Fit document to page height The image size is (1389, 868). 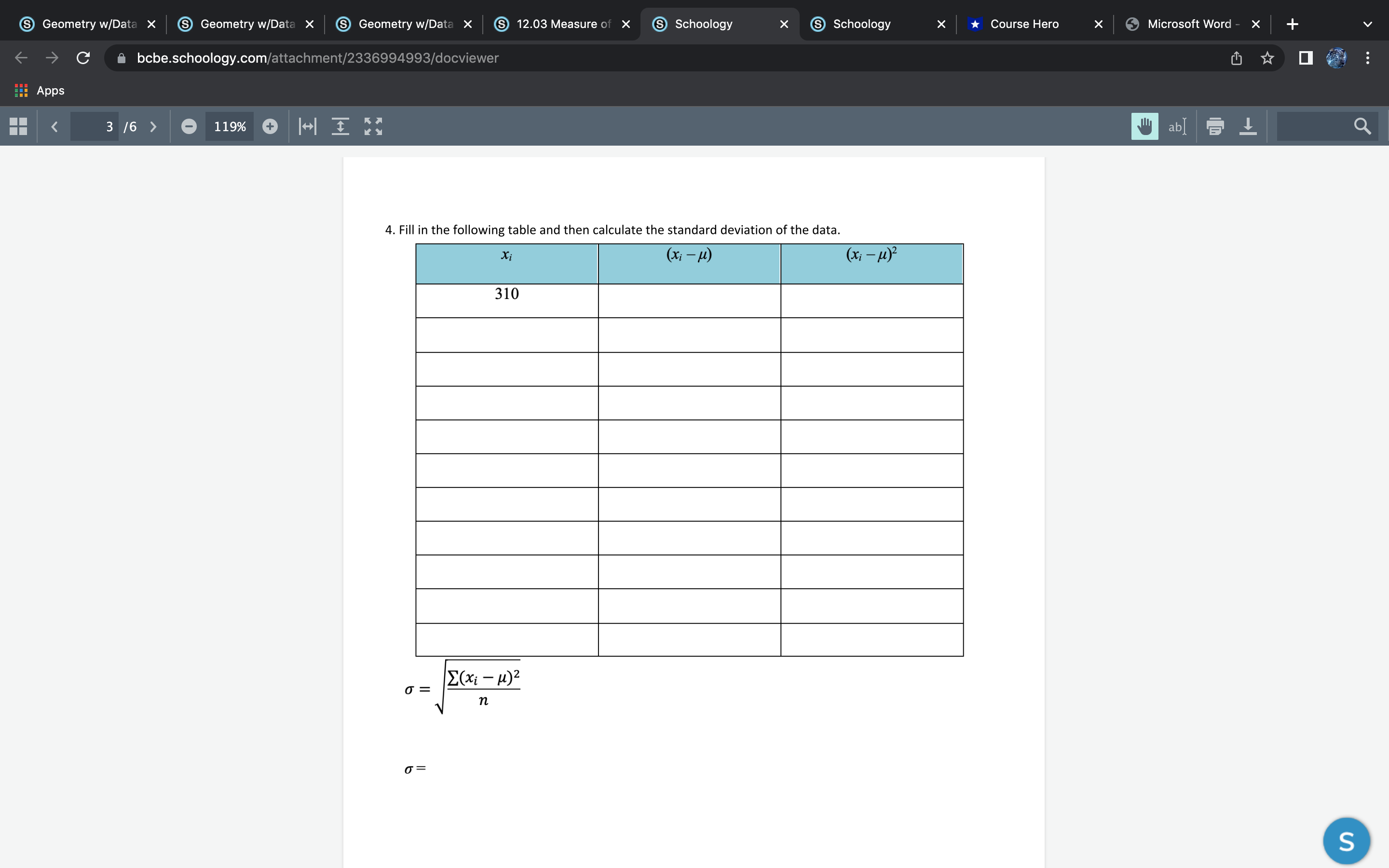[x=340, y=126]
